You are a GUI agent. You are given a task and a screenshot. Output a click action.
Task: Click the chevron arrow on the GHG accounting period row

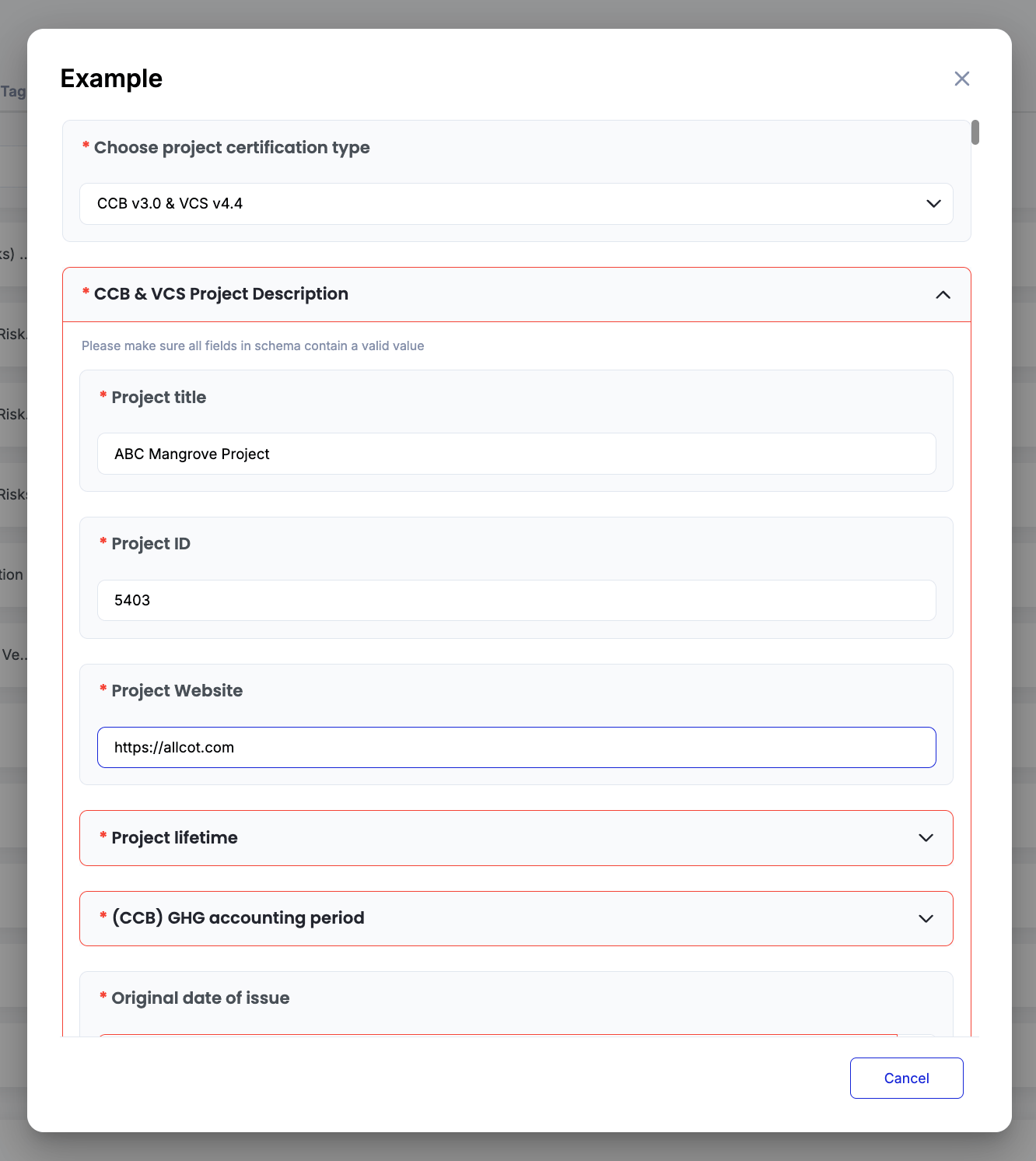coord(926,919)
